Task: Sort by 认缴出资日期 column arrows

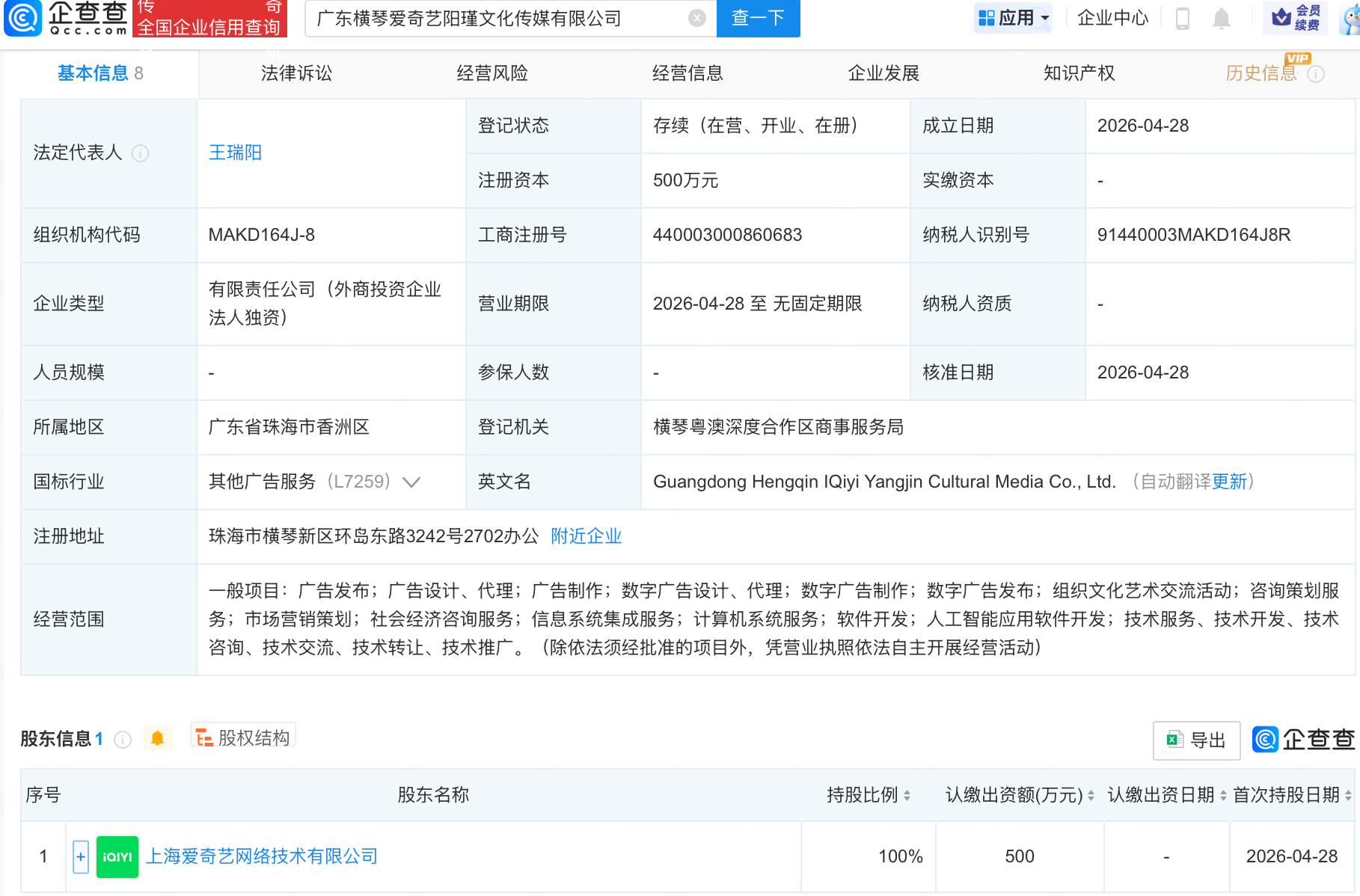Action: click(1223, 796)
